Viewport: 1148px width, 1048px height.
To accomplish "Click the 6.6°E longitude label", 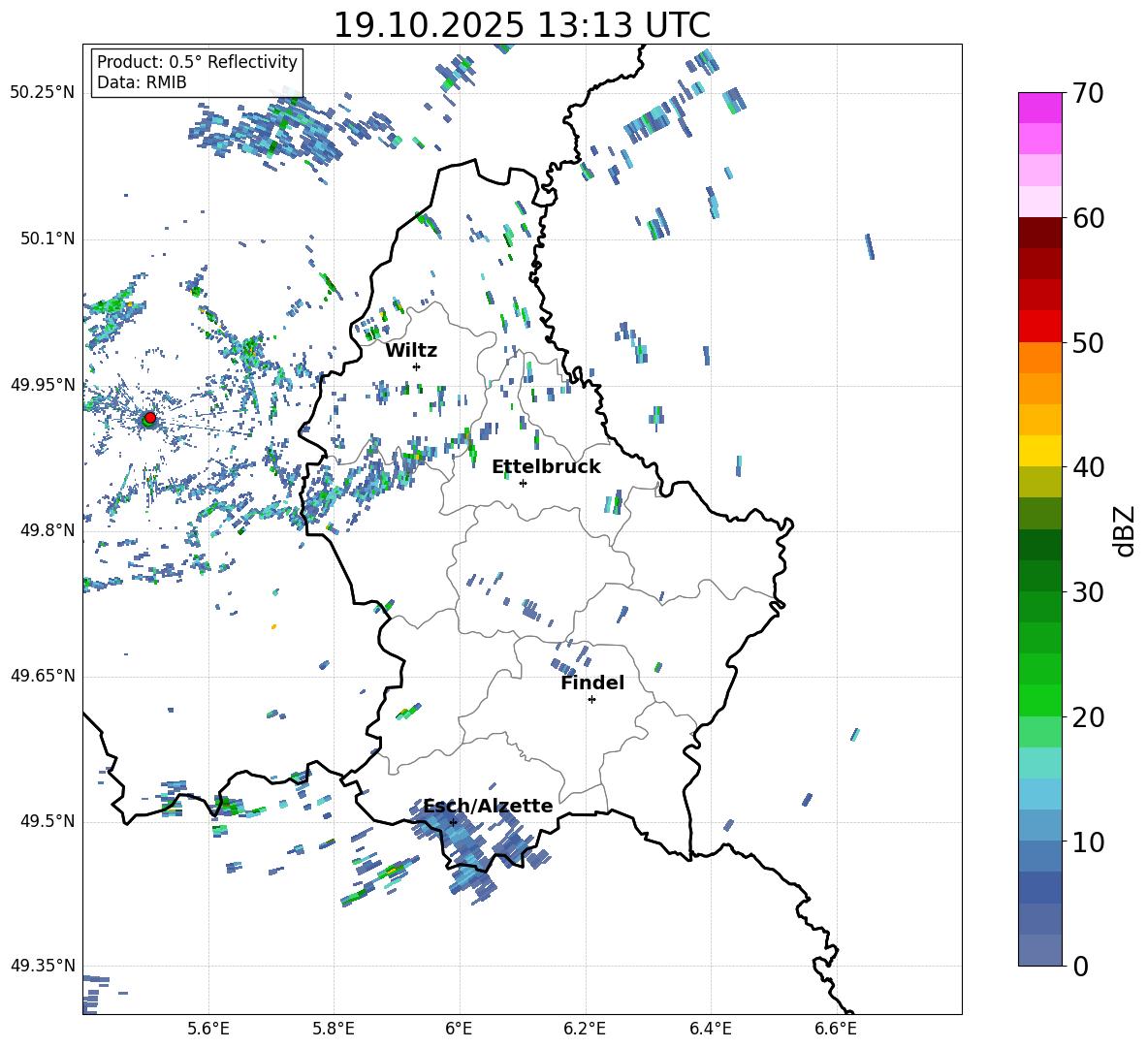I will 836,1029.
